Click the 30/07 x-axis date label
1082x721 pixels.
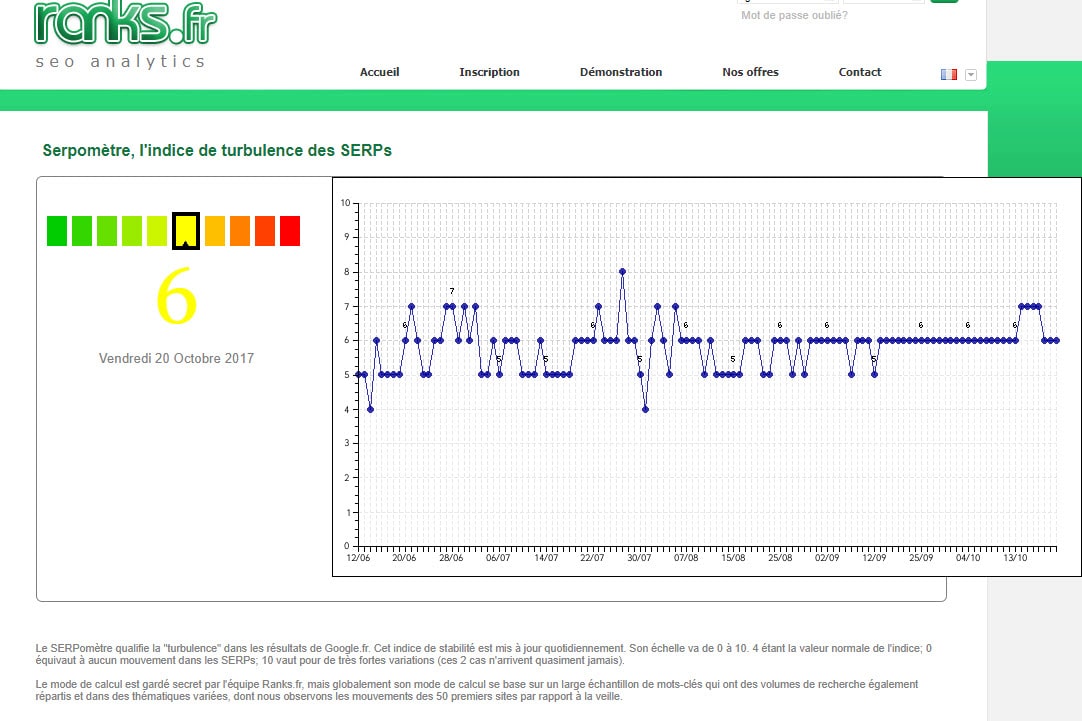click(639, 557)
